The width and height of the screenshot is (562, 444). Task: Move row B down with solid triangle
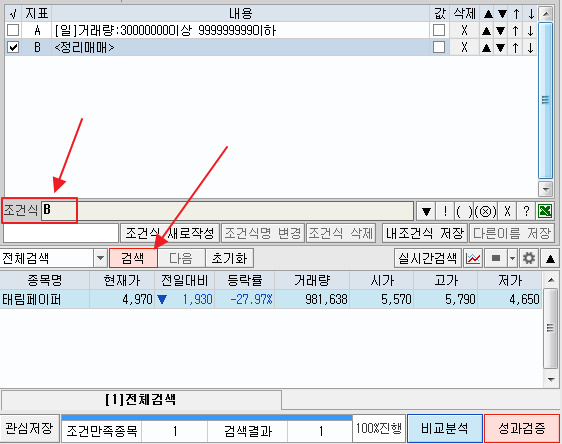click(501, 47)
